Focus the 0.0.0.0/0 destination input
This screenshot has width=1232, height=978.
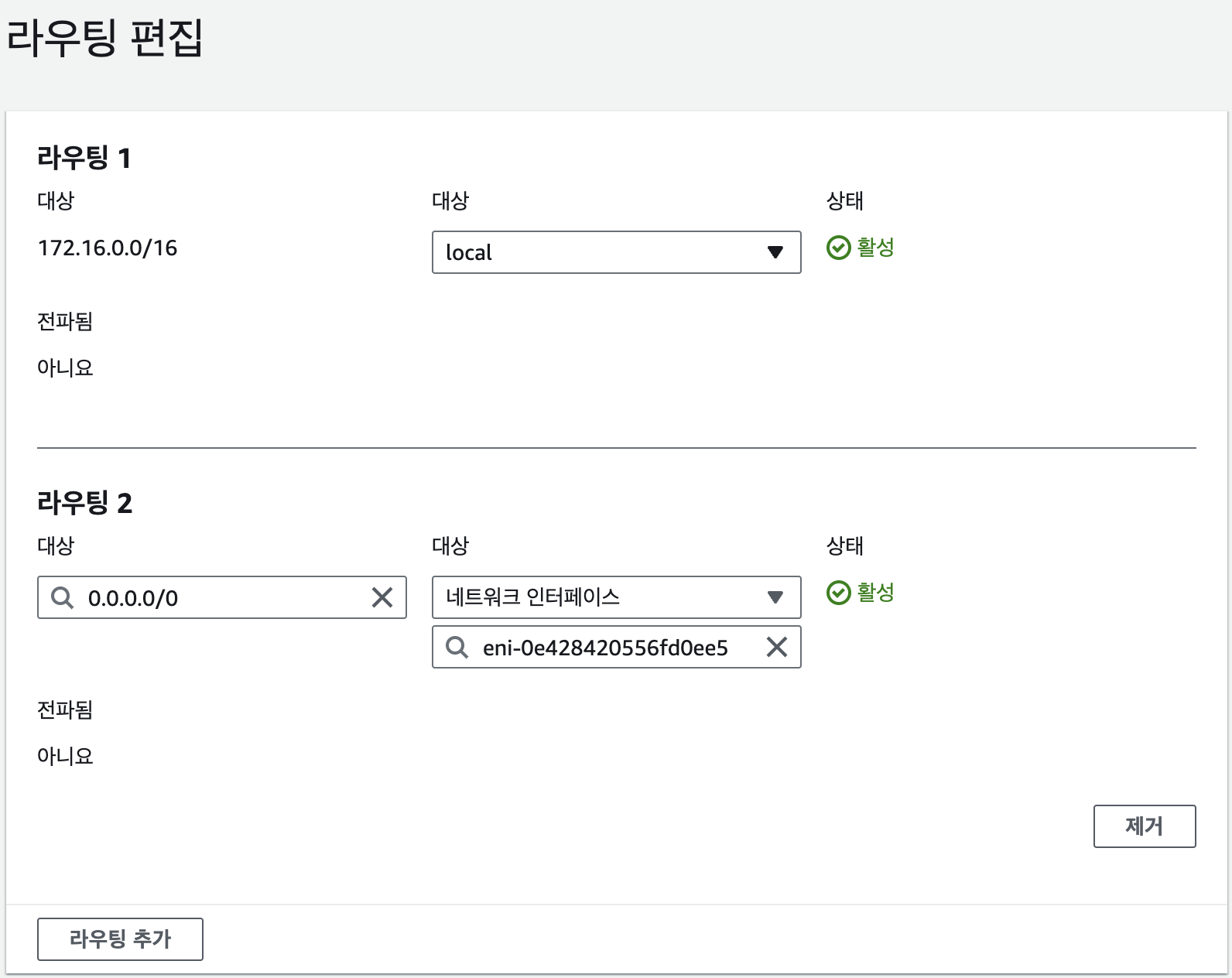(224, 597)
